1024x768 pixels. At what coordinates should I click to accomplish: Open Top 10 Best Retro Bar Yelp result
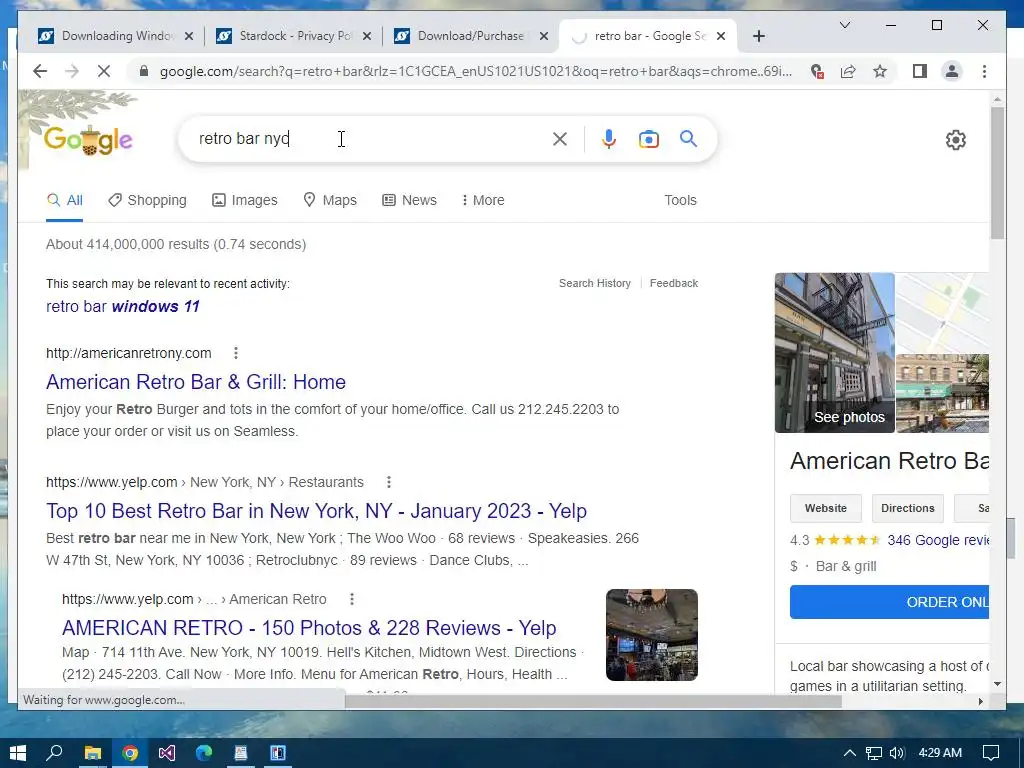[x=316, y=511]
